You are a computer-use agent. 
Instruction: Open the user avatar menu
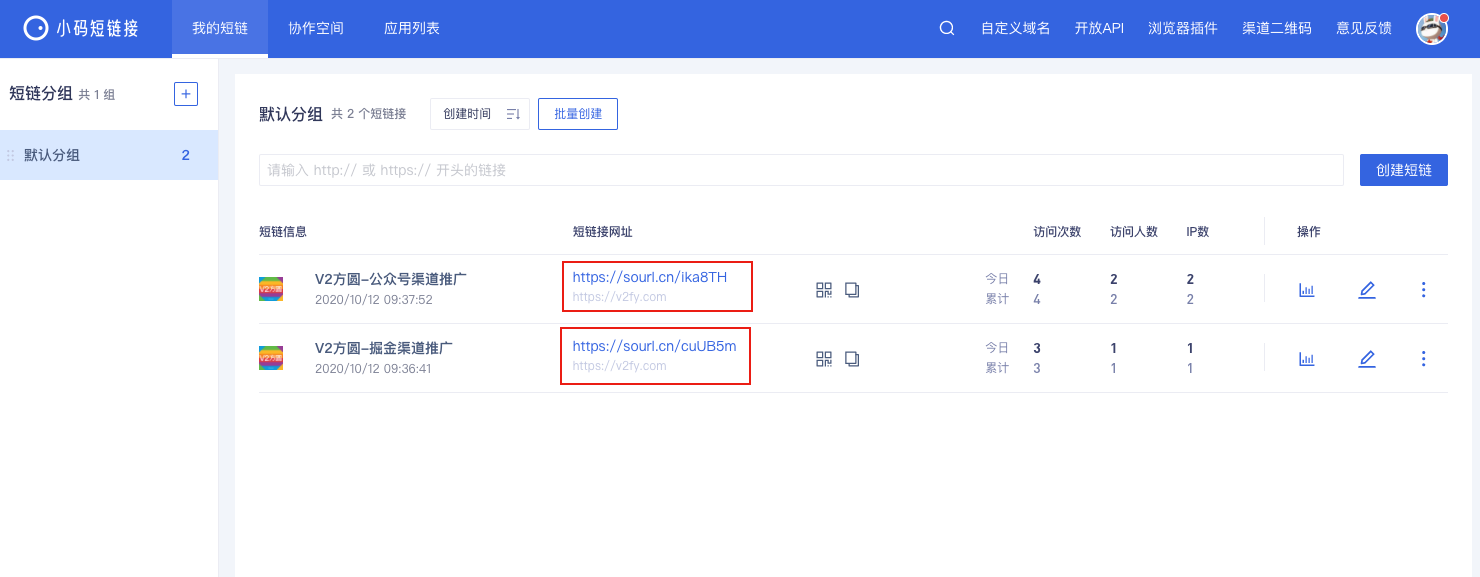tap(1433, 28)
